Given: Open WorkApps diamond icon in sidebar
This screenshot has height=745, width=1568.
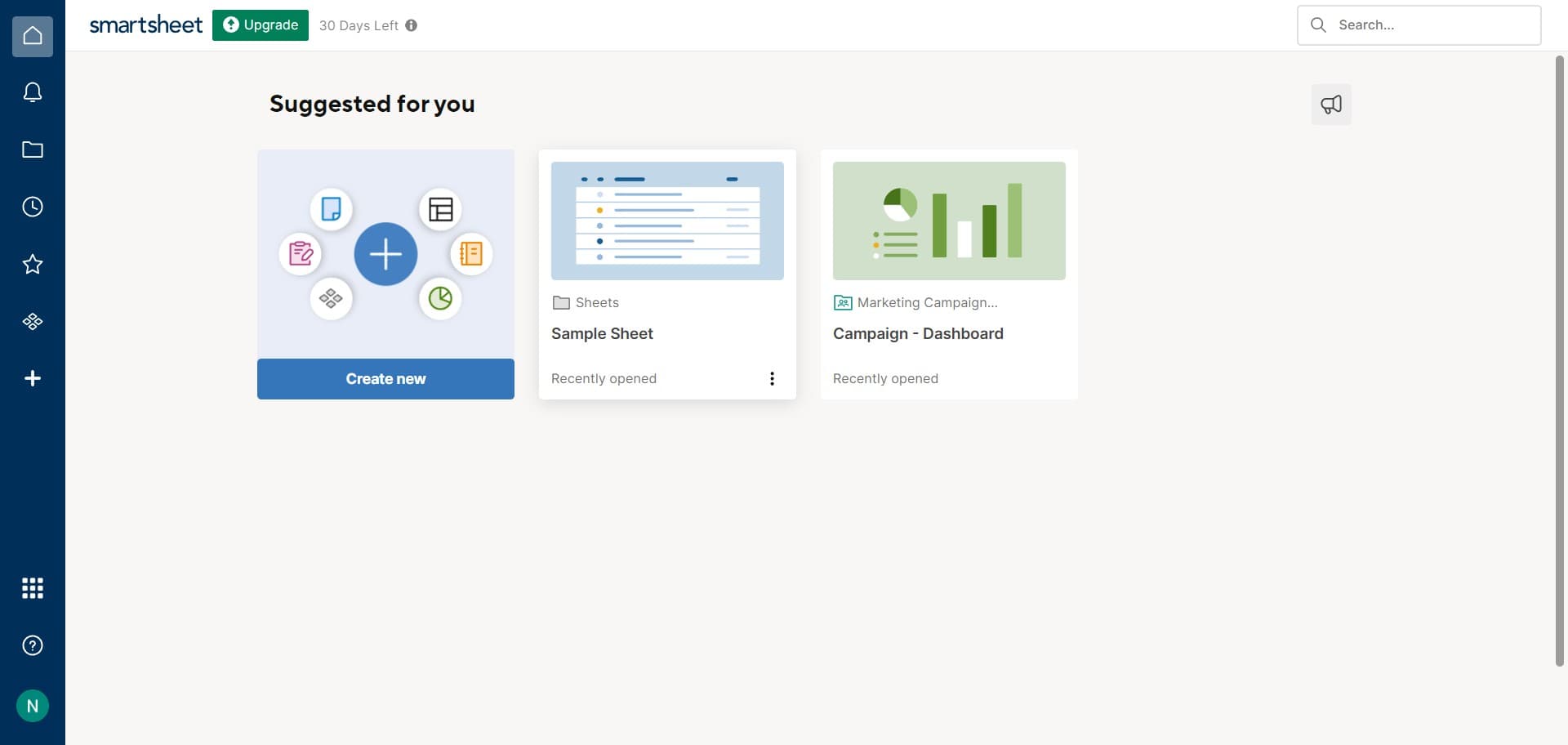Looking at the screenshot, I should point(33,321).
